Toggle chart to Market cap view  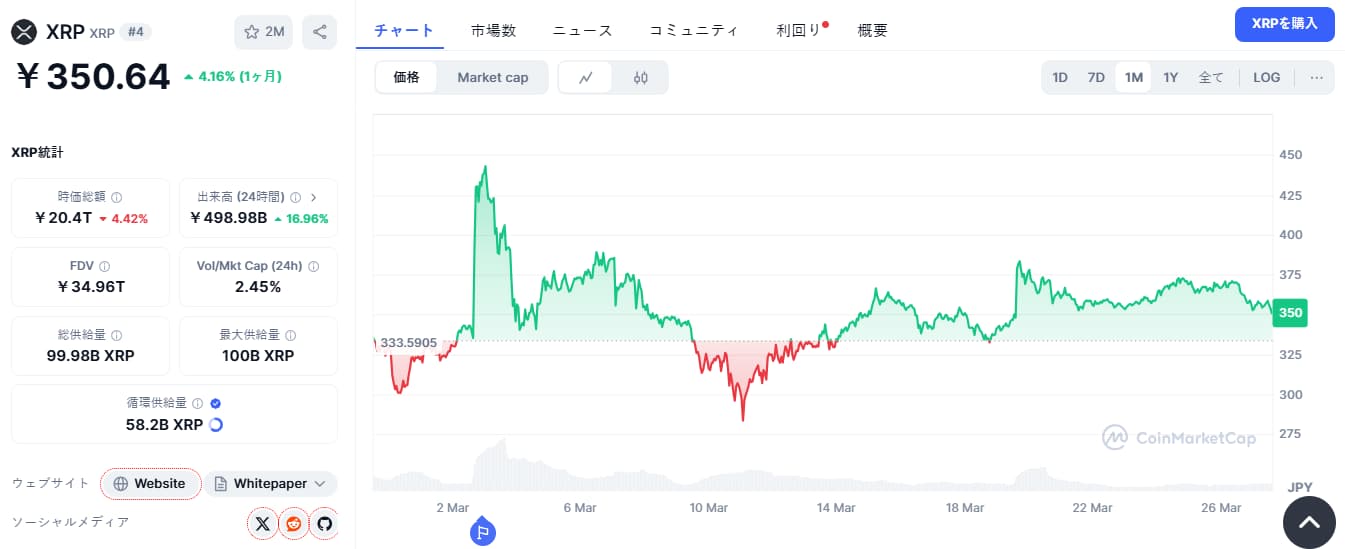tap(492, 77)
